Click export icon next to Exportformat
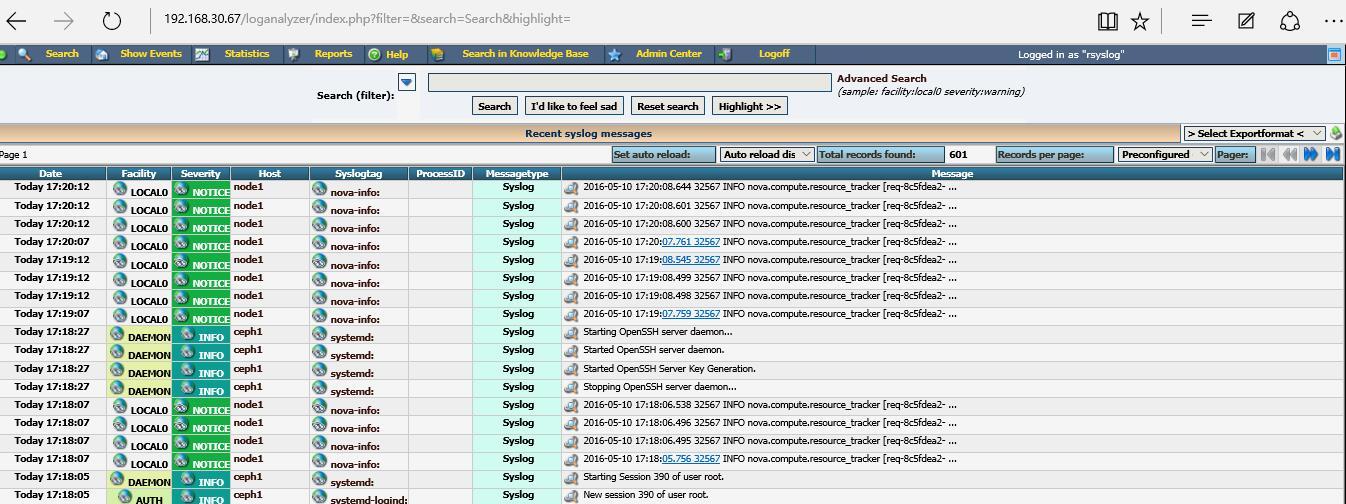 click(x=1337, y=133)
